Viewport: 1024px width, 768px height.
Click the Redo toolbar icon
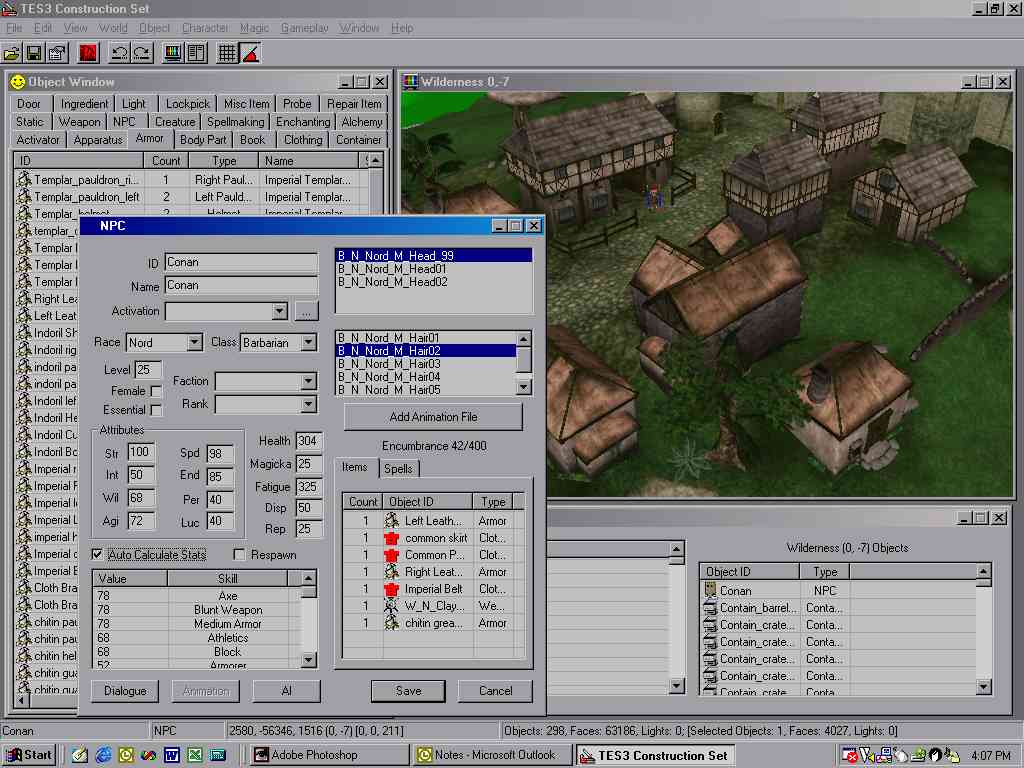(x=142, y=54)
